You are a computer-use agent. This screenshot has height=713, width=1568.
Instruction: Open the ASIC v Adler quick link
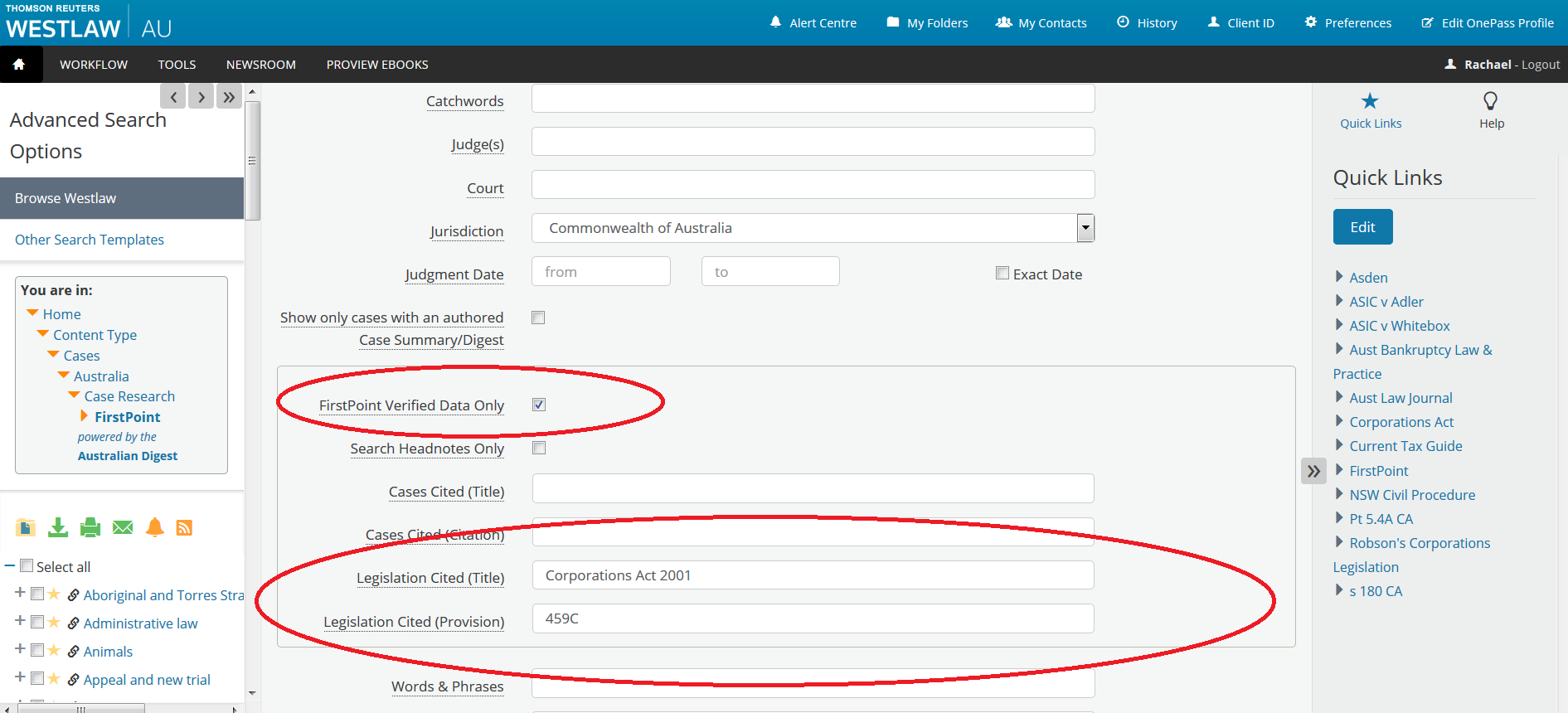(x=1386, y=302)
